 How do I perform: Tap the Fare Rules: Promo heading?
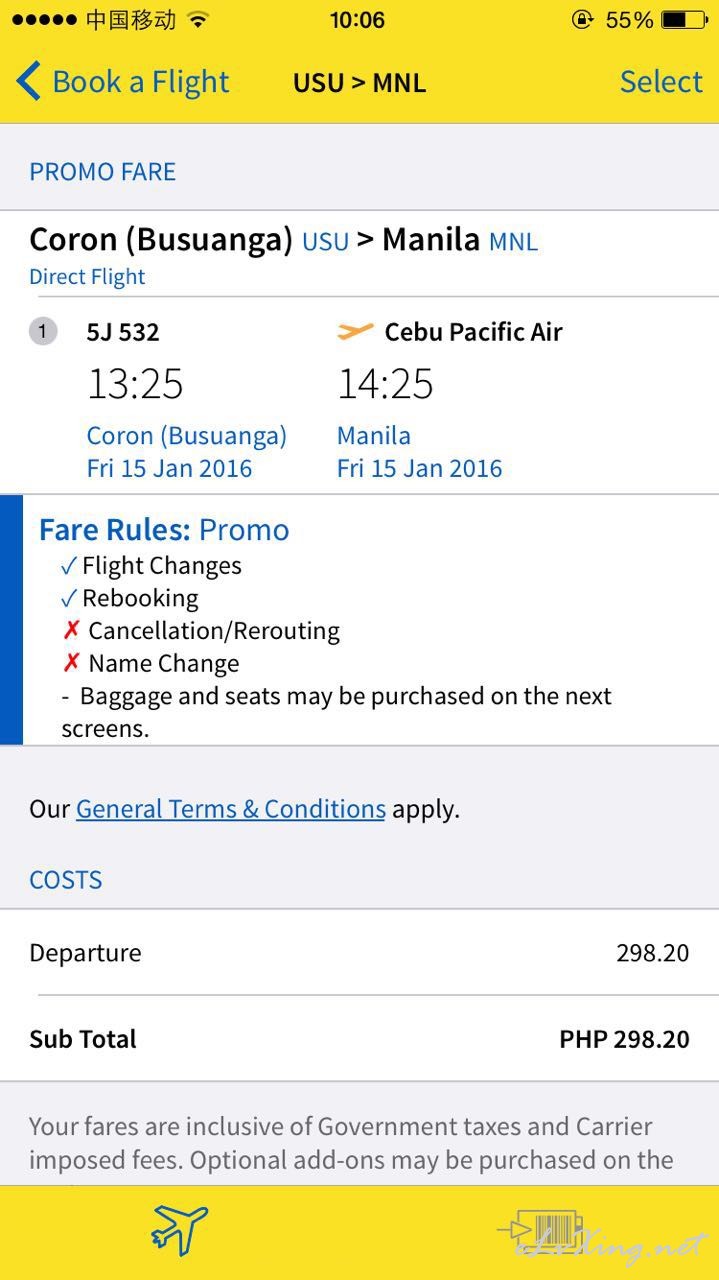click(164, 530)
